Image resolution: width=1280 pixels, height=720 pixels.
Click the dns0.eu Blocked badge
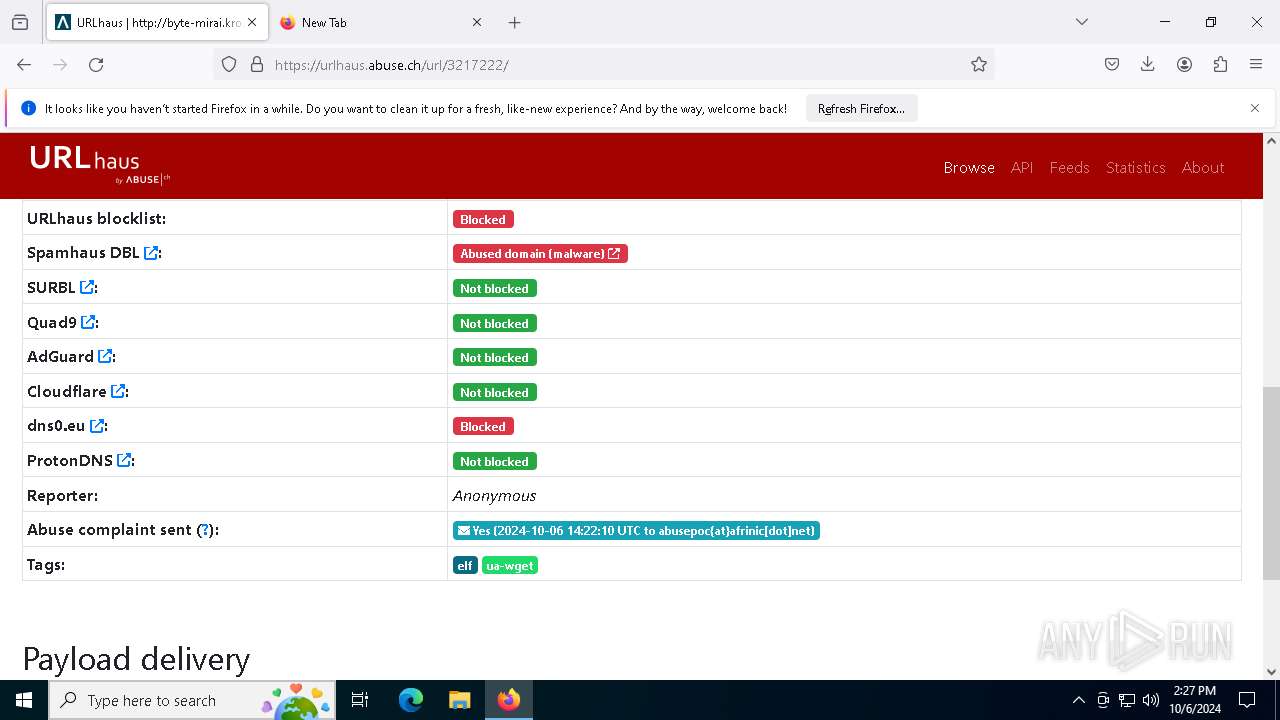tap(483, 426)
